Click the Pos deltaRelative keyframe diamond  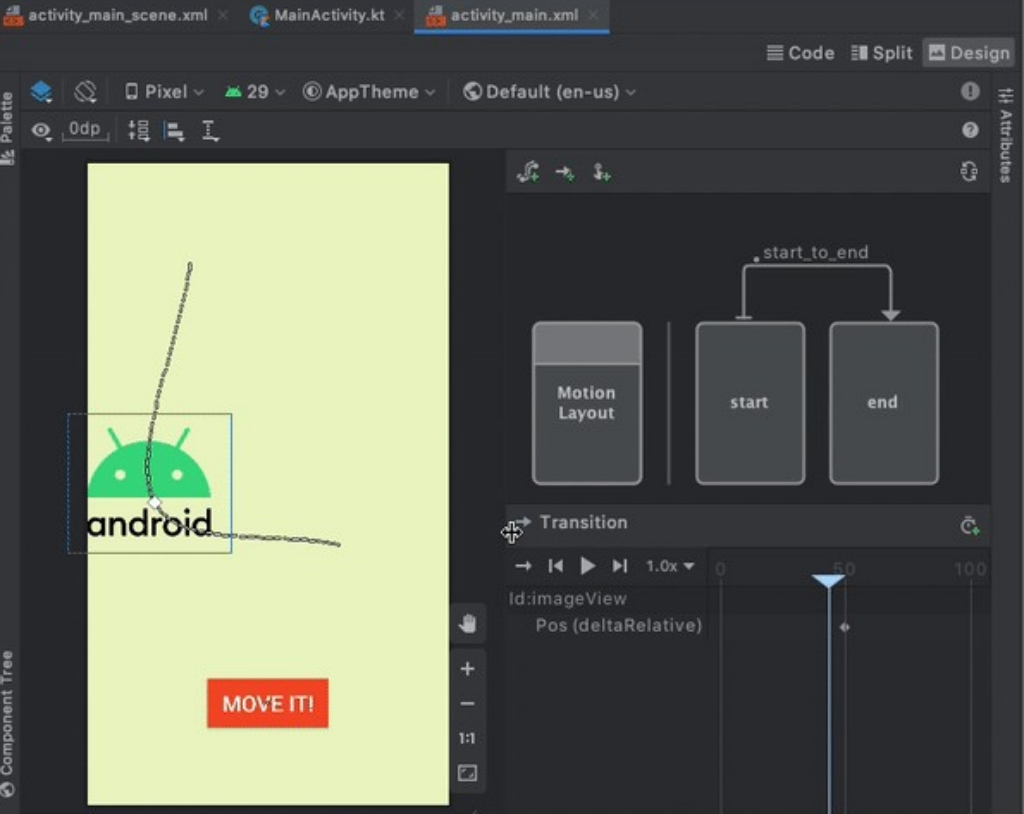(x=844, y=626)
